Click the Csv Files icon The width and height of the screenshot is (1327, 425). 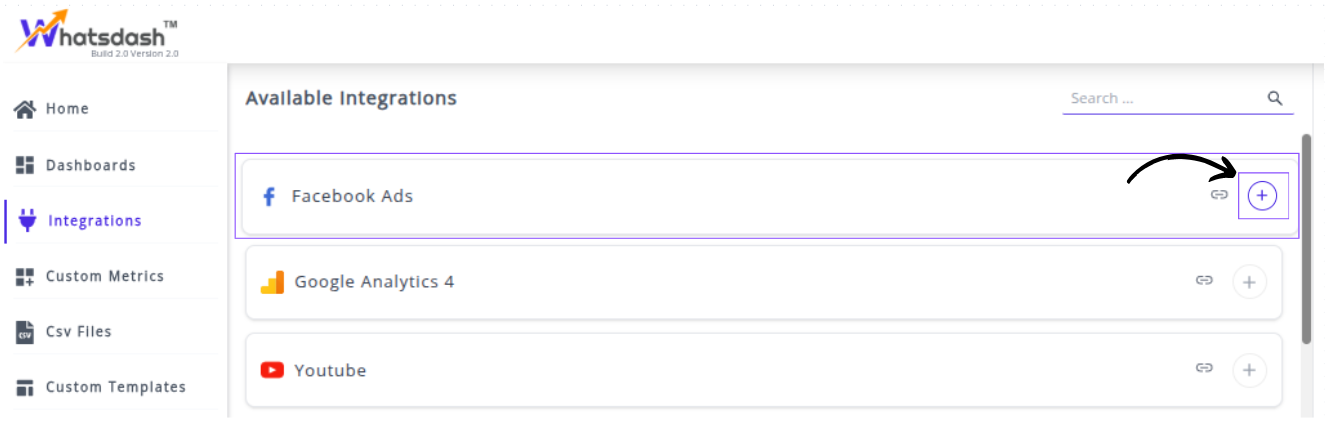click(x=26, y=332)
